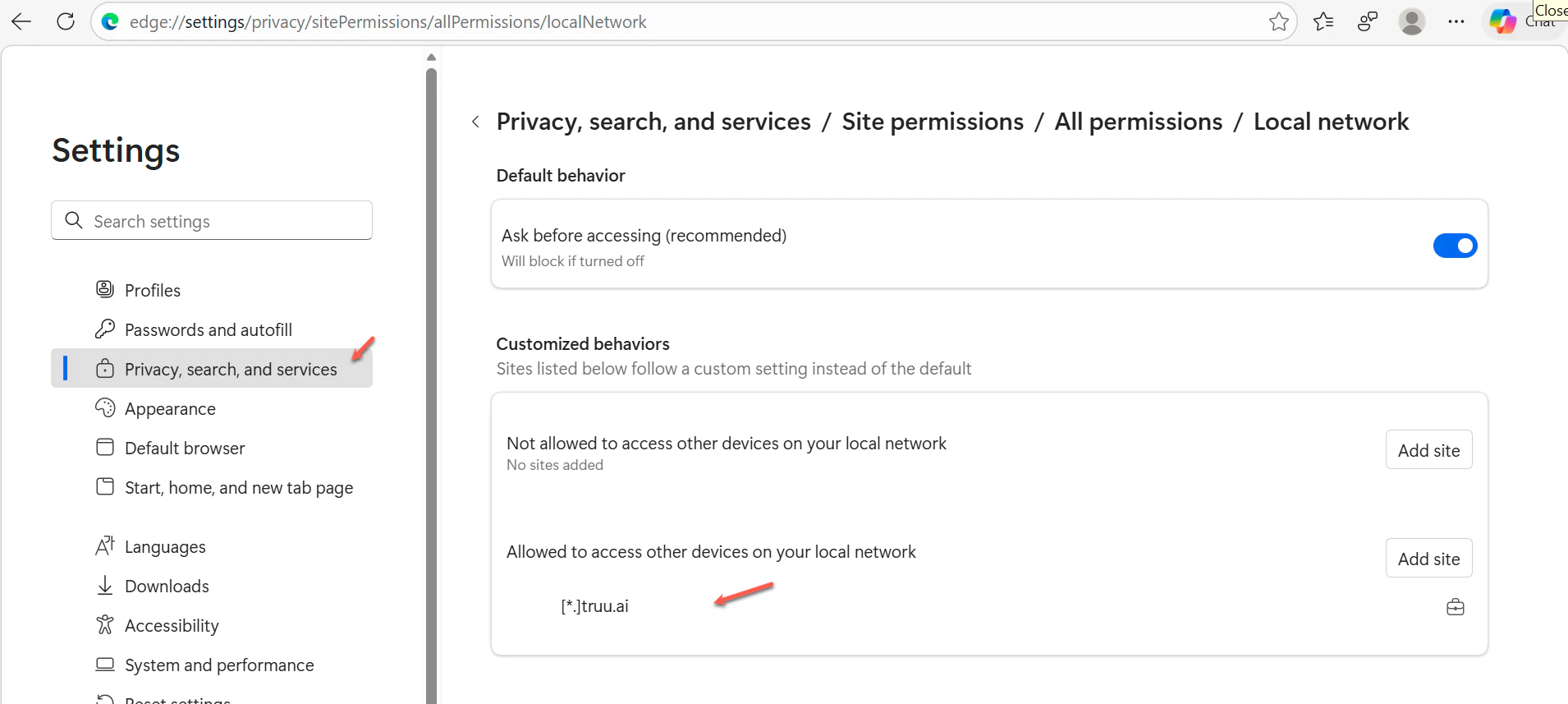The width and height of the screenshot is (1568, 704).
Task: Select Privacy, search, and services
Action: (230, 370)
